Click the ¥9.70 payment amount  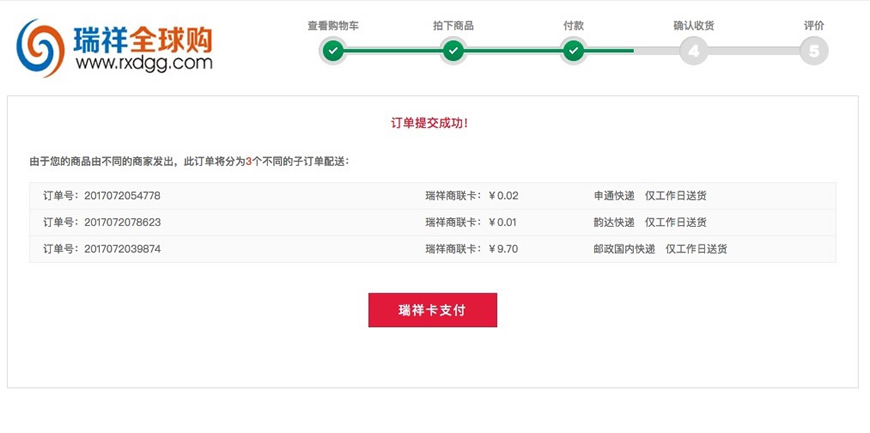click(x=504, y=249)
